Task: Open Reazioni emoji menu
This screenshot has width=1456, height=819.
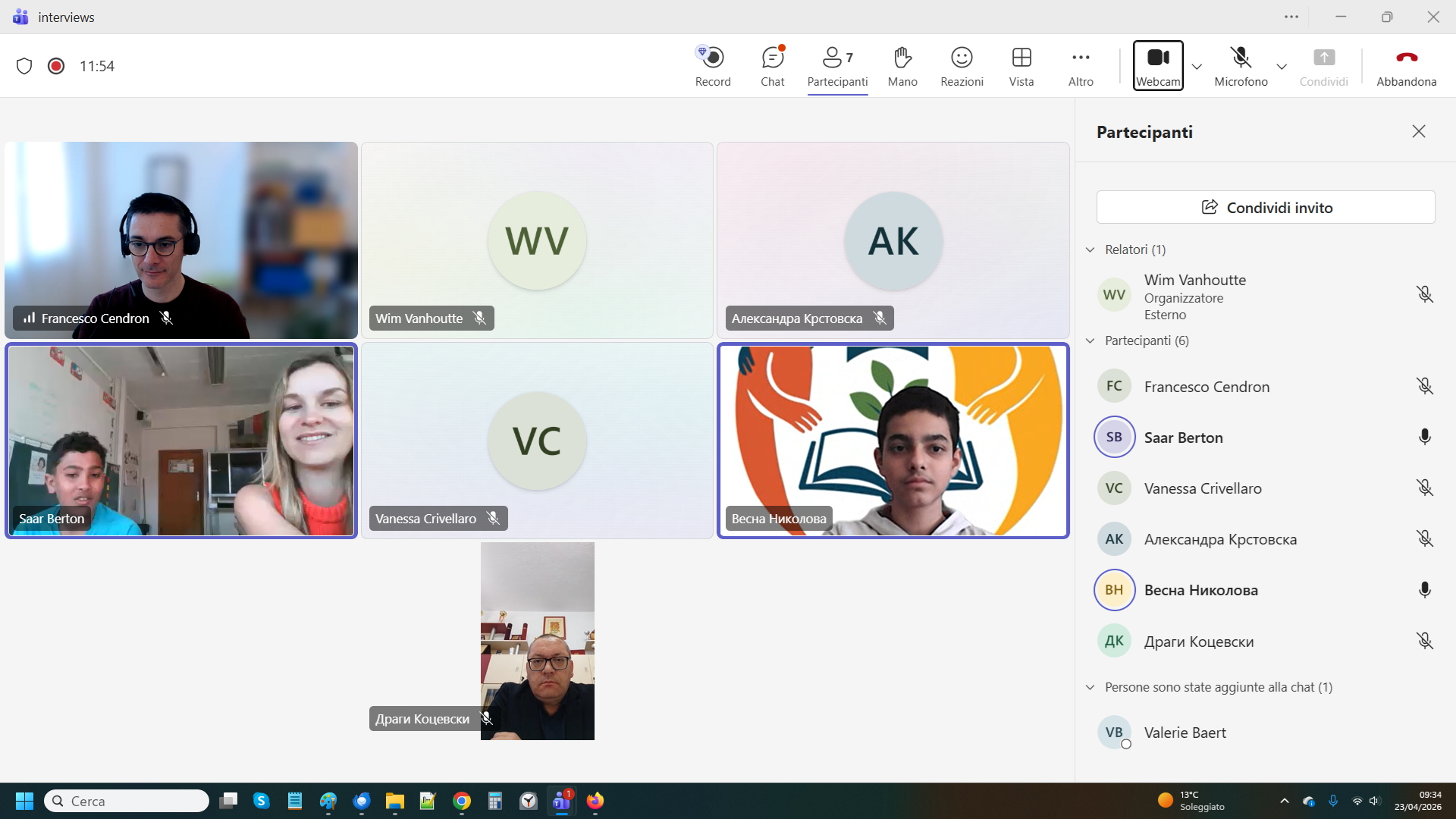Action: [962, 66]
